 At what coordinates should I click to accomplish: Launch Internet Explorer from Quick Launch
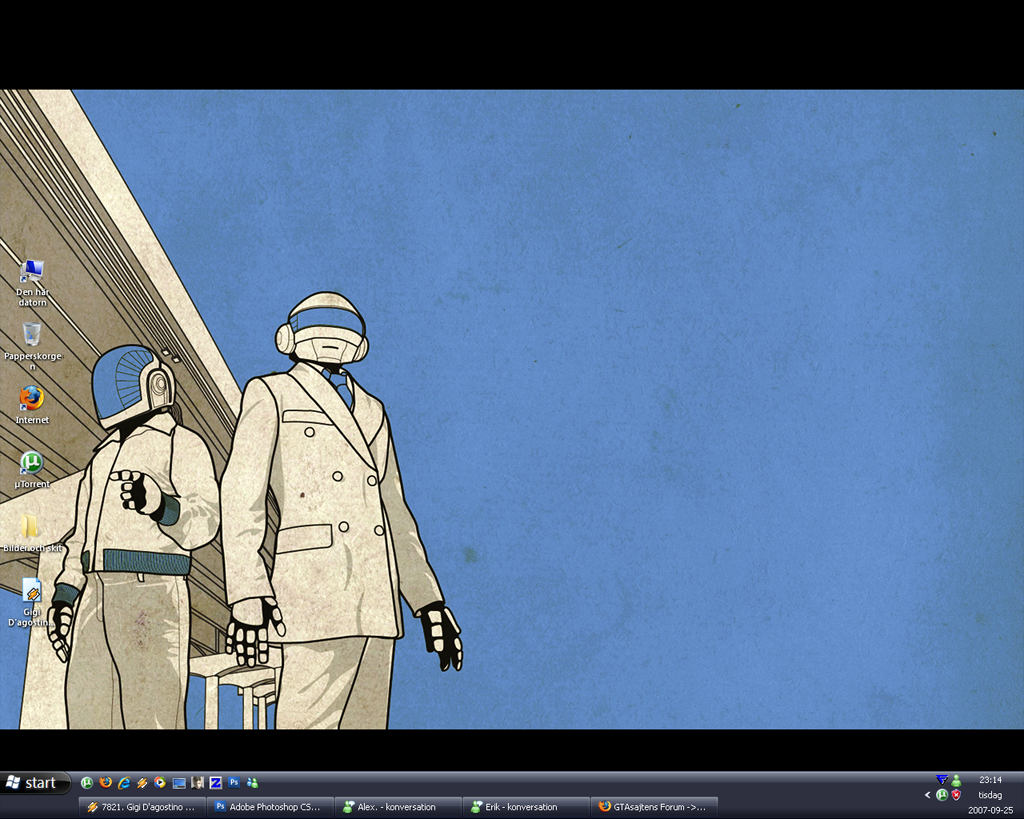coord(124,783)
